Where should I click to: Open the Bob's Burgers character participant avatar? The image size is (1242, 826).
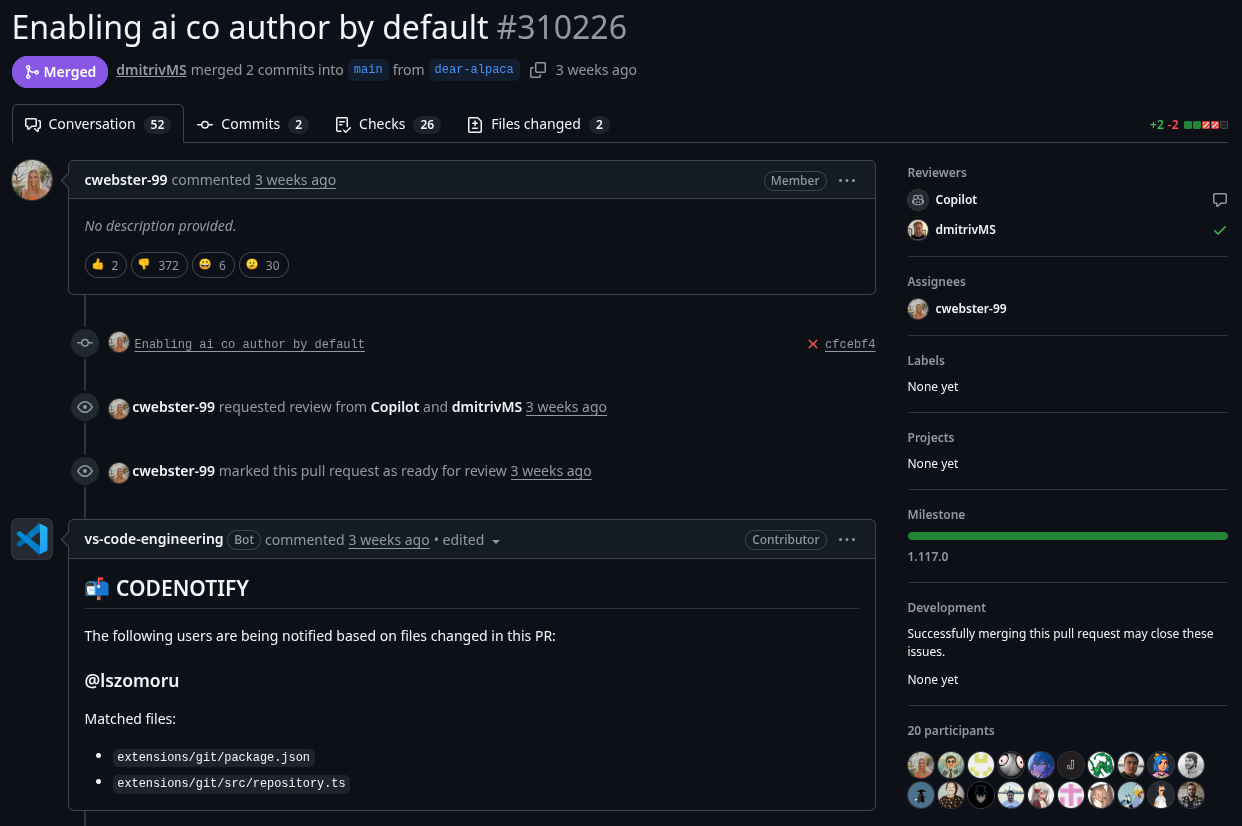click(x=1161, y=795)
